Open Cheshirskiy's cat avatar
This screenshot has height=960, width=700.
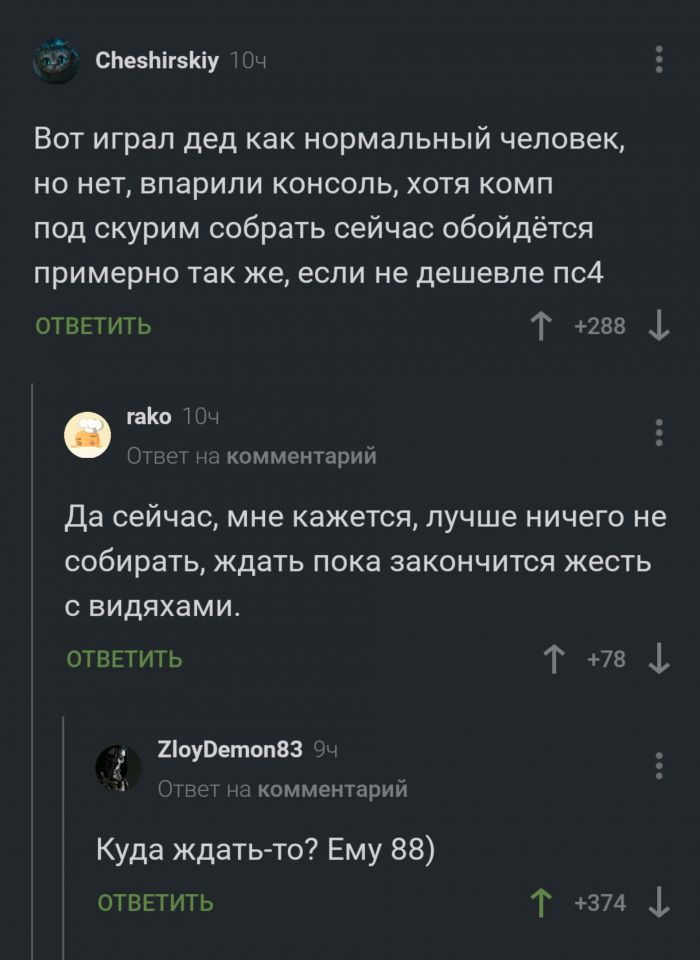click(x=56, y=62)
